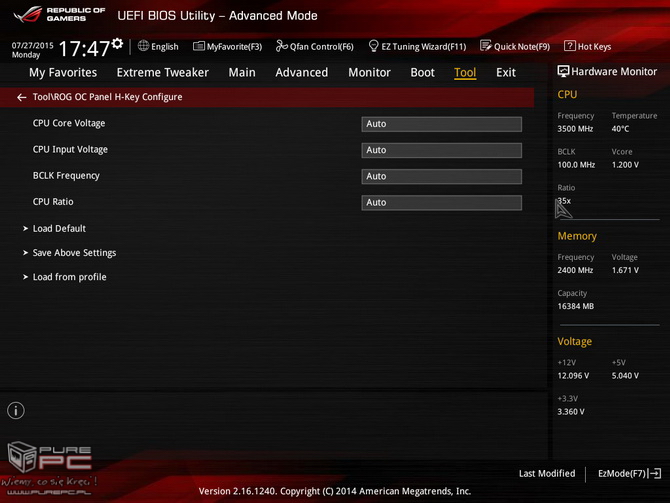This screenshot has height=503, width=670.
Task: Click the Hardware Monitor title
Action: (x=614, y=72)
